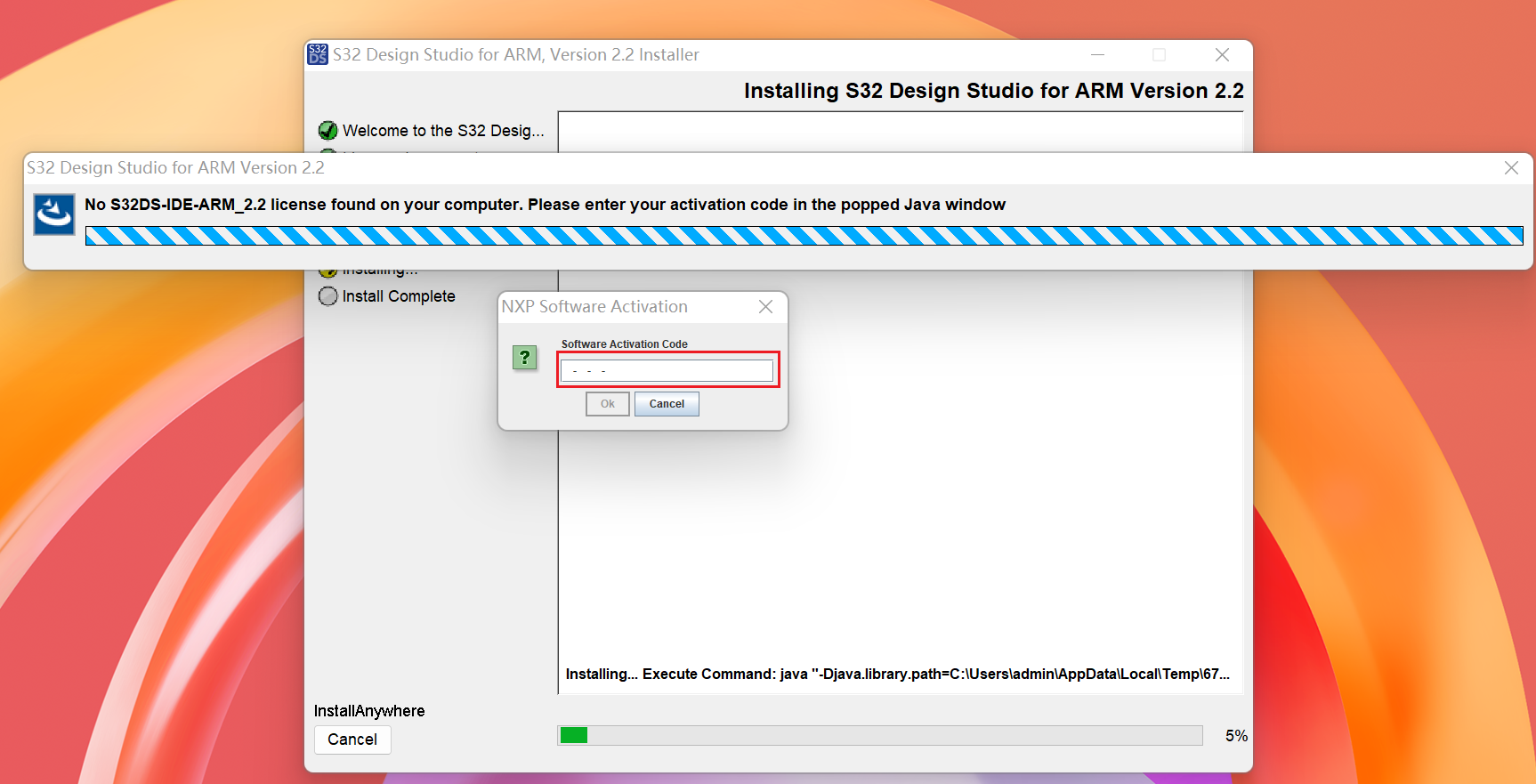This screenshot has width=1536, height=784.
Task: Click the 'NXP Software Activation' dialog title
Action: 594,306
